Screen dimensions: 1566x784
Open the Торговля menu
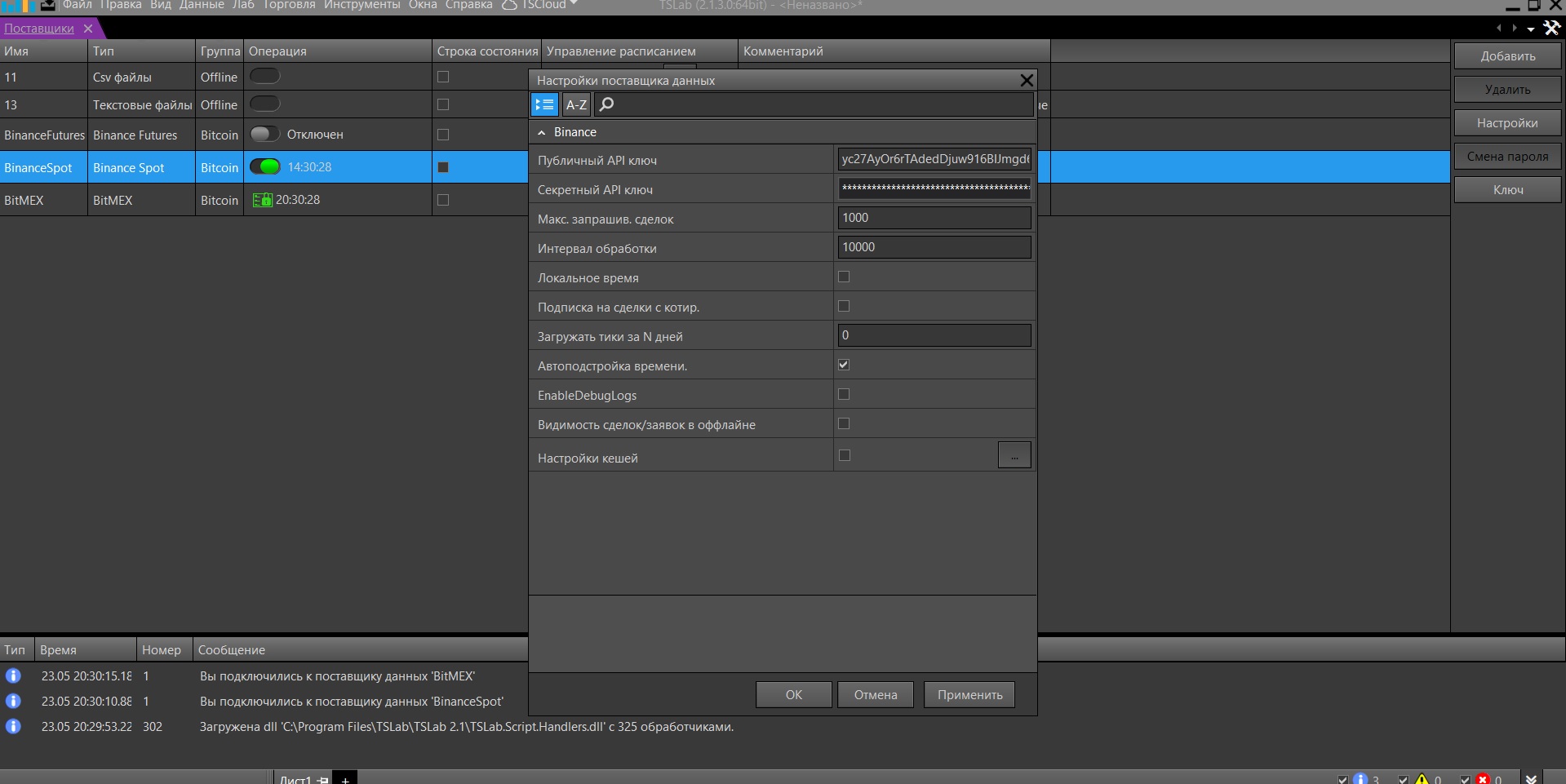pyautogui.click(x=289, y=5)
